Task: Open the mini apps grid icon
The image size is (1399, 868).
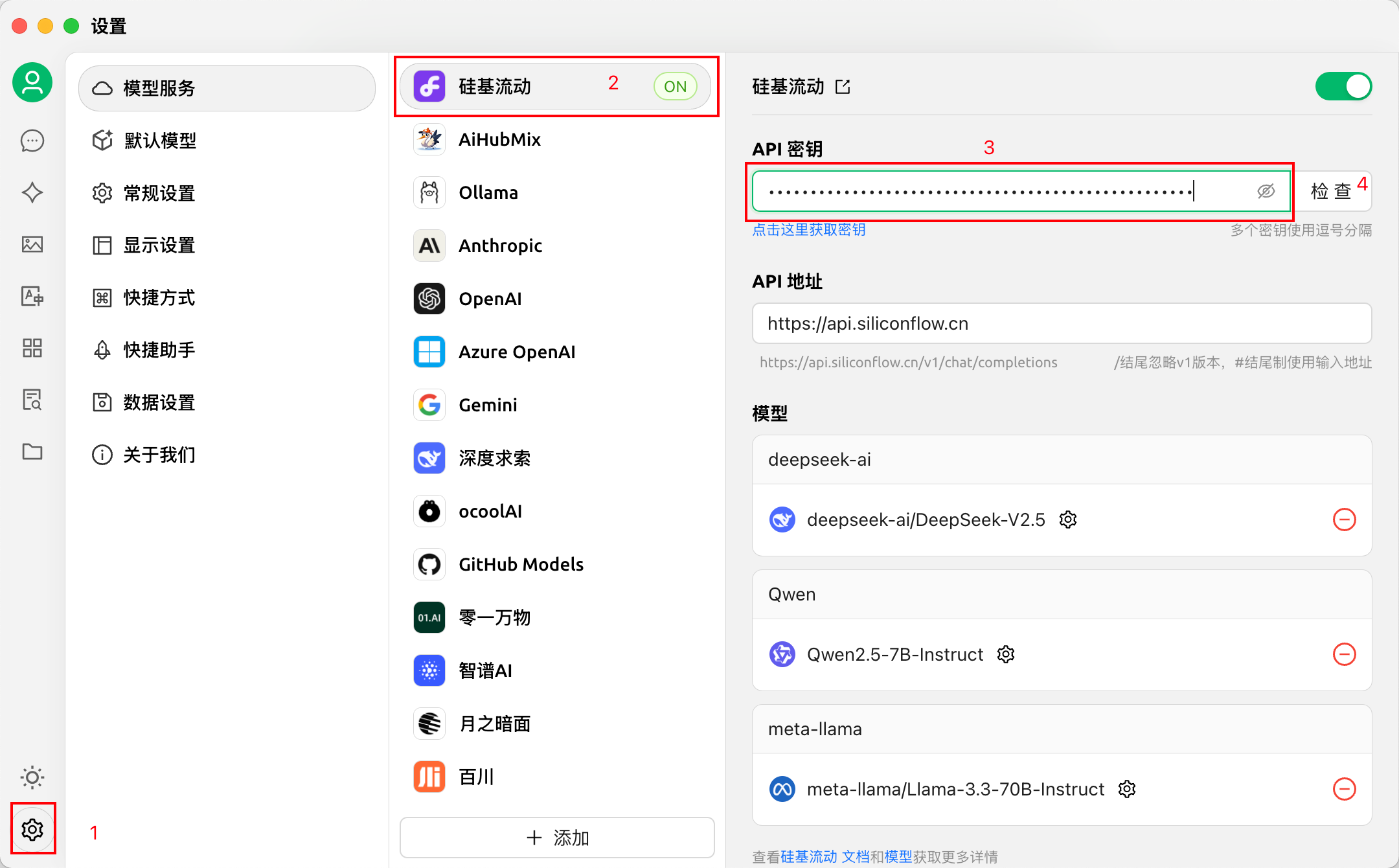Action: 32,348
